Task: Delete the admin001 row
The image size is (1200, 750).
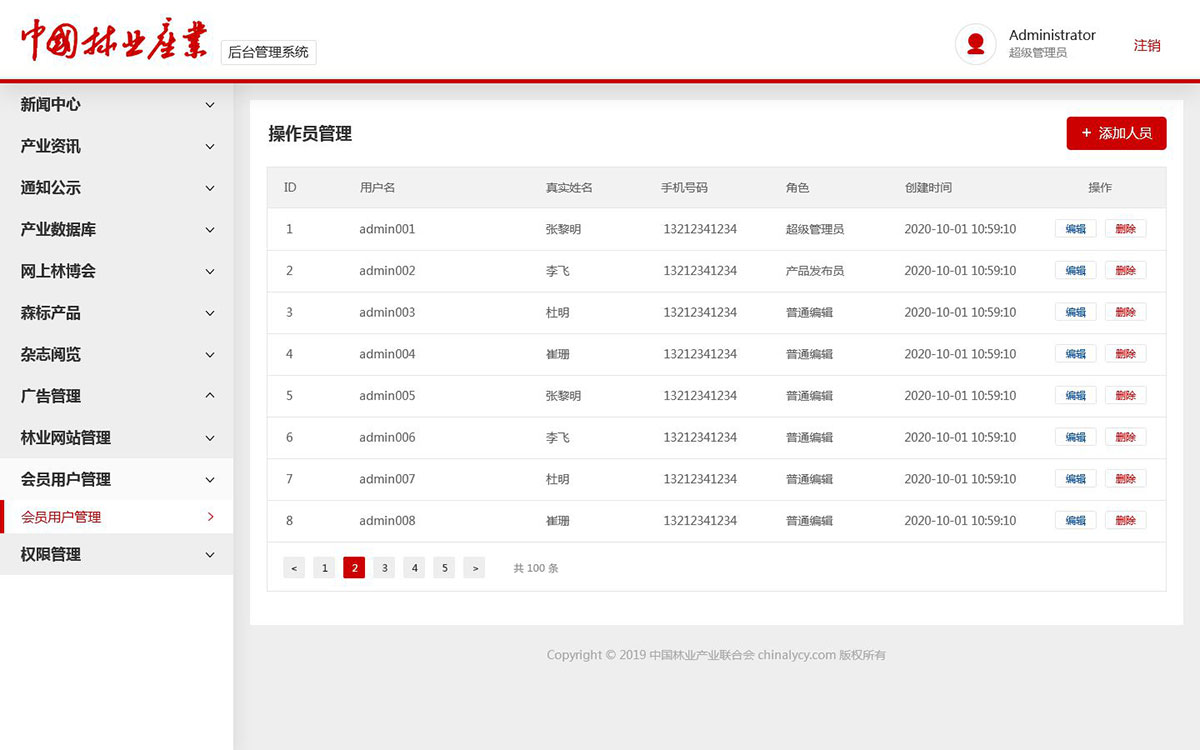Action: 1126,229
